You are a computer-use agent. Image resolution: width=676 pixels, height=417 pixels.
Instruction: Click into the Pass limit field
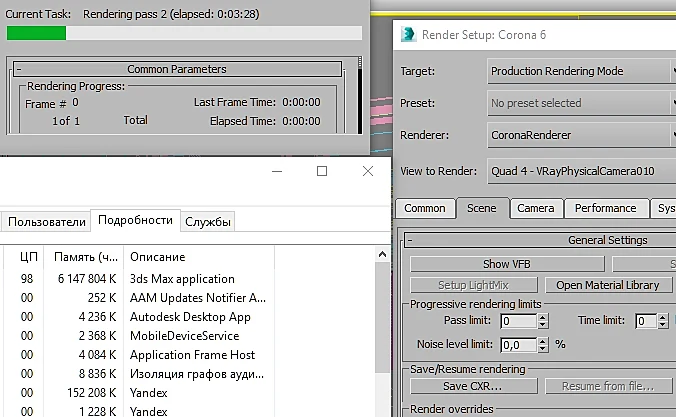point(519,321)
